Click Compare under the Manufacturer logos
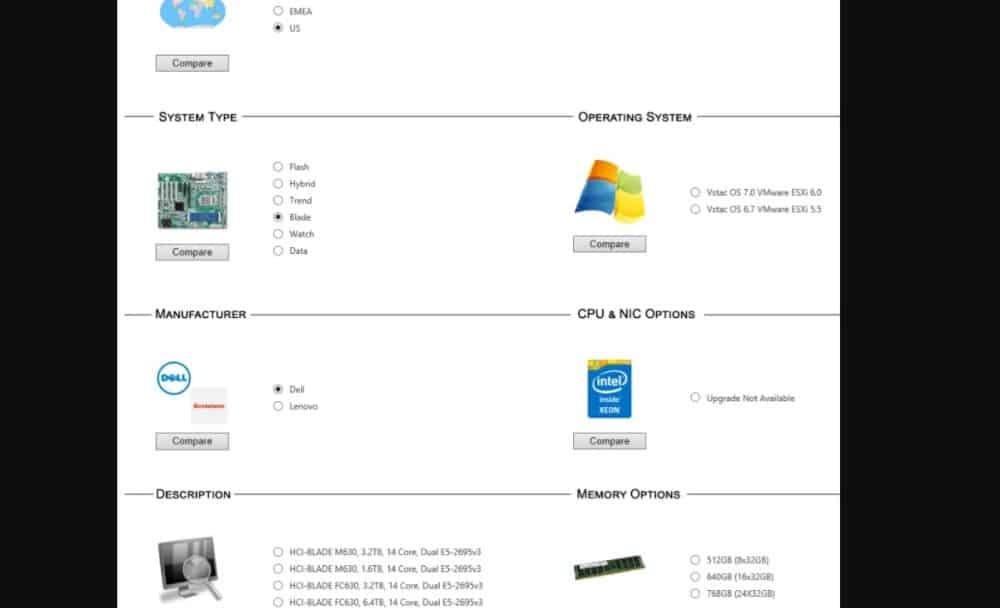The image size is (1000, 608). [x=192, y=441]
